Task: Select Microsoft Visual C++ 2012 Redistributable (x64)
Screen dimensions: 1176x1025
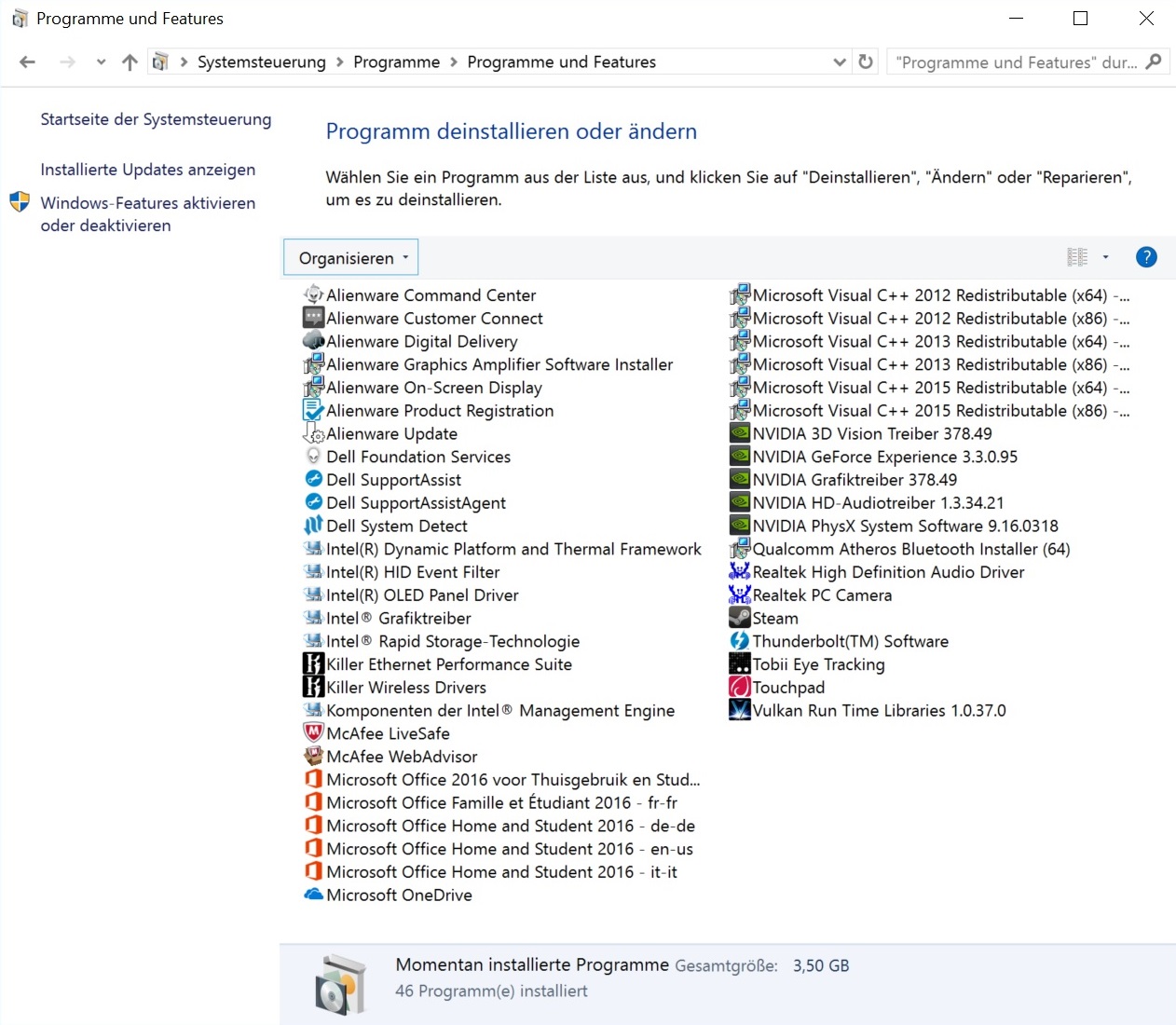Action: [930, 294]
